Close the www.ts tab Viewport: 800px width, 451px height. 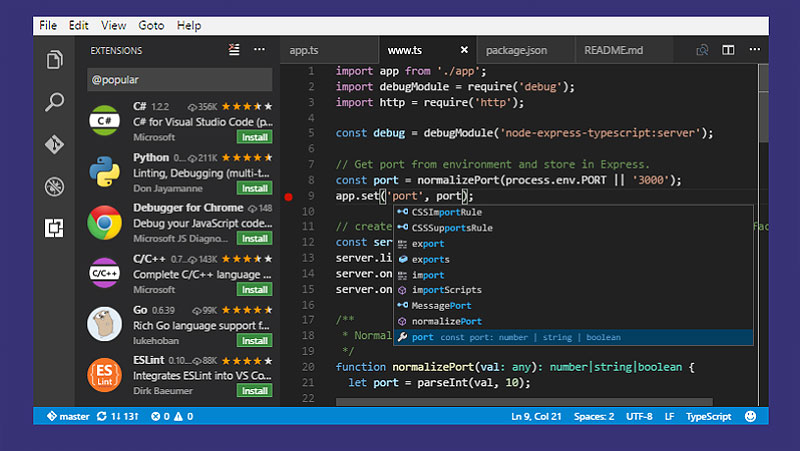pos(464,49)
